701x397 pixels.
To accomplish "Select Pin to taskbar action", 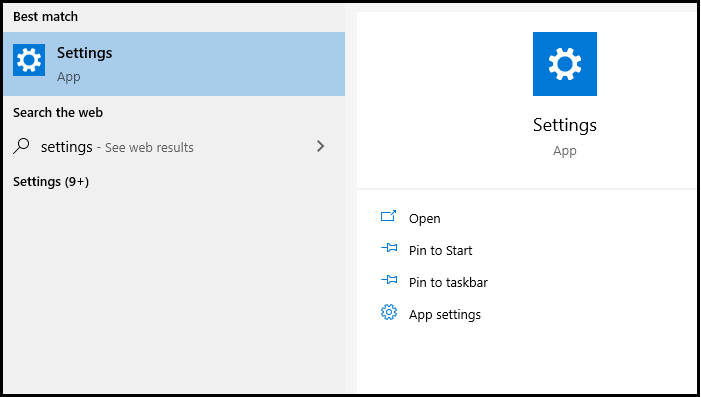I will click(448, 283).
